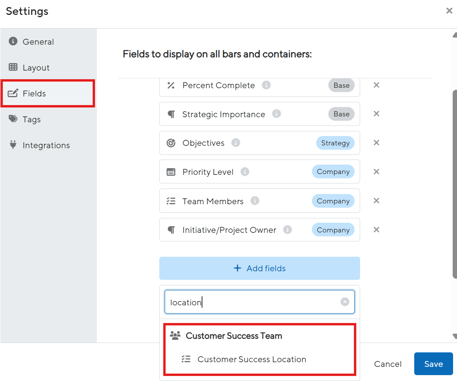This screenshot has height=381, width=457.
Task: Click the Add fields button
Action: point(259,268)
